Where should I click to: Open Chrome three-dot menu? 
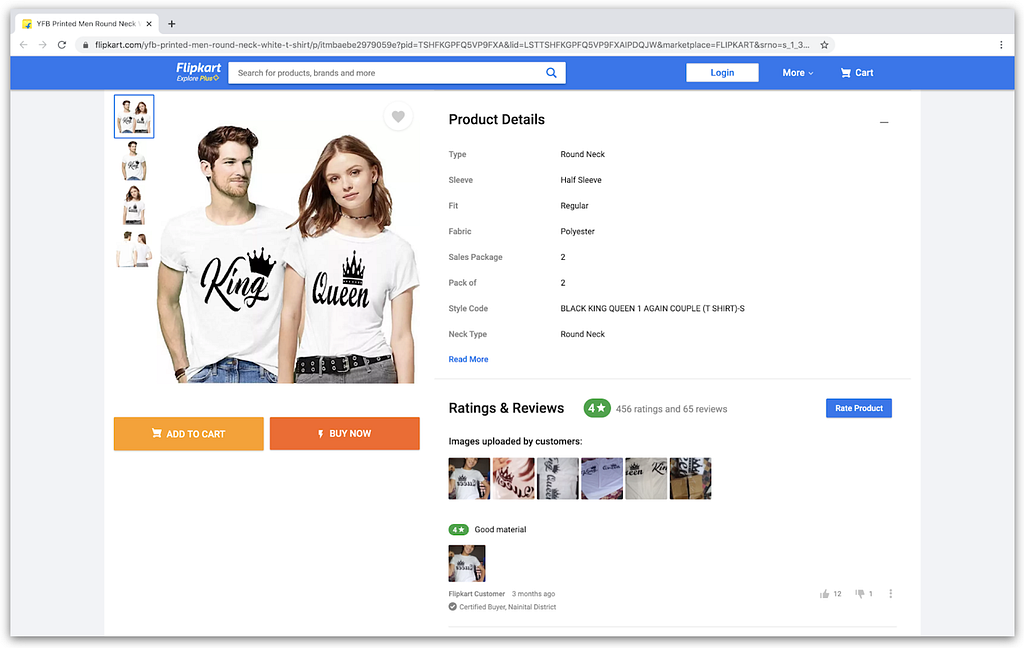(1000, 45)
